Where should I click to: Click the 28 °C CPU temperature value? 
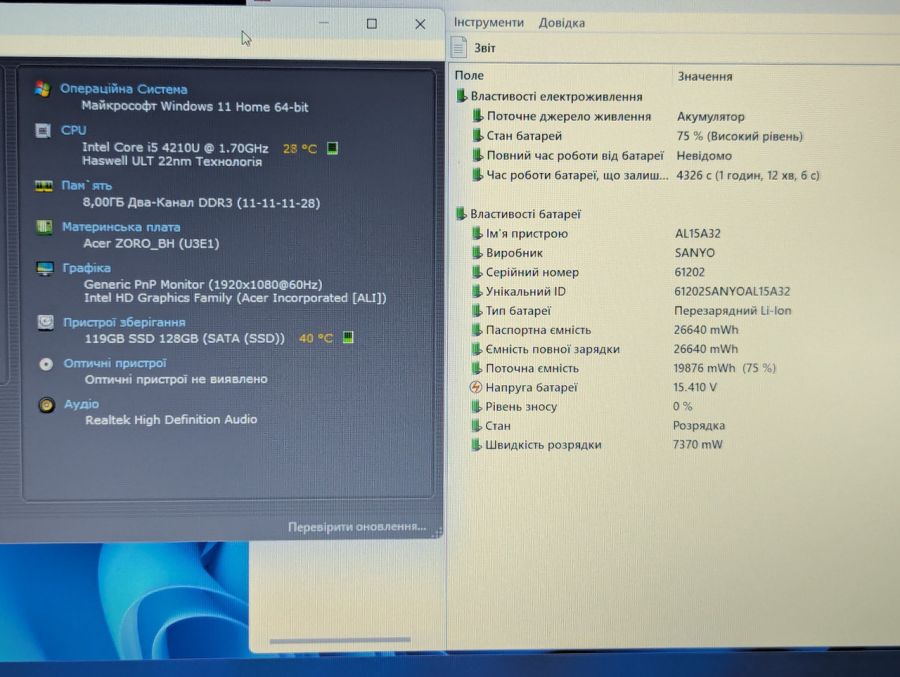300,149
